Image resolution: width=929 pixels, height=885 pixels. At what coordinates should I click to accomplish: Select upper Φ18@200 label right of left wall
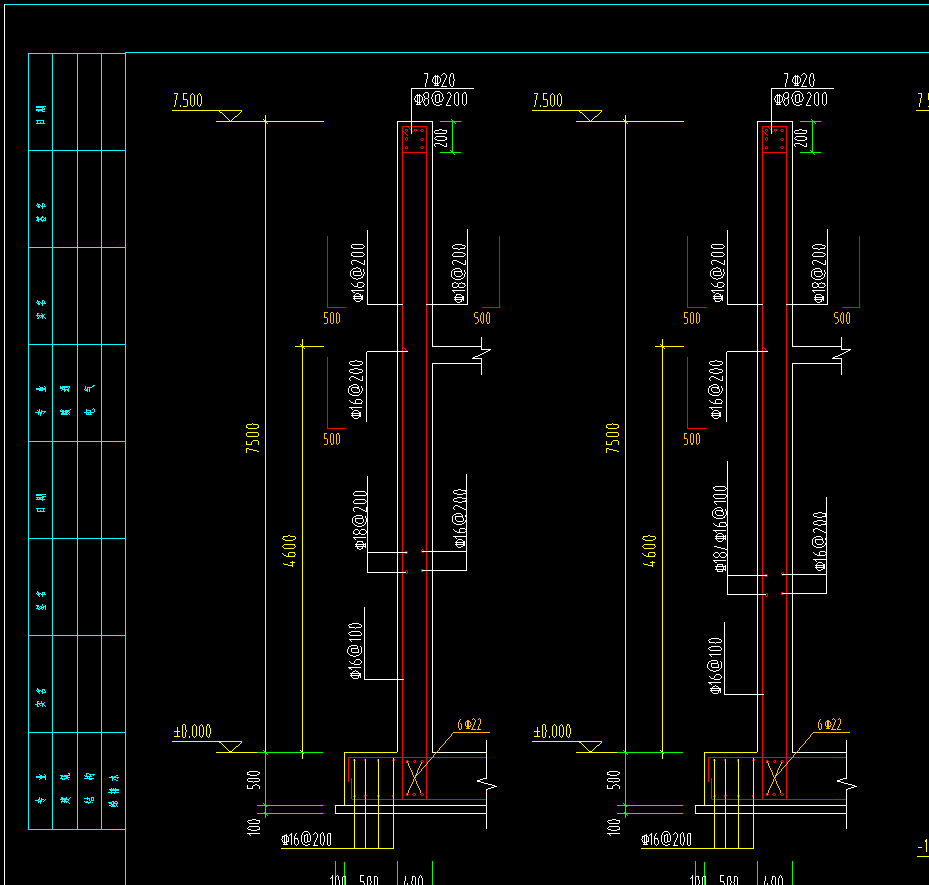coord(460,274)
